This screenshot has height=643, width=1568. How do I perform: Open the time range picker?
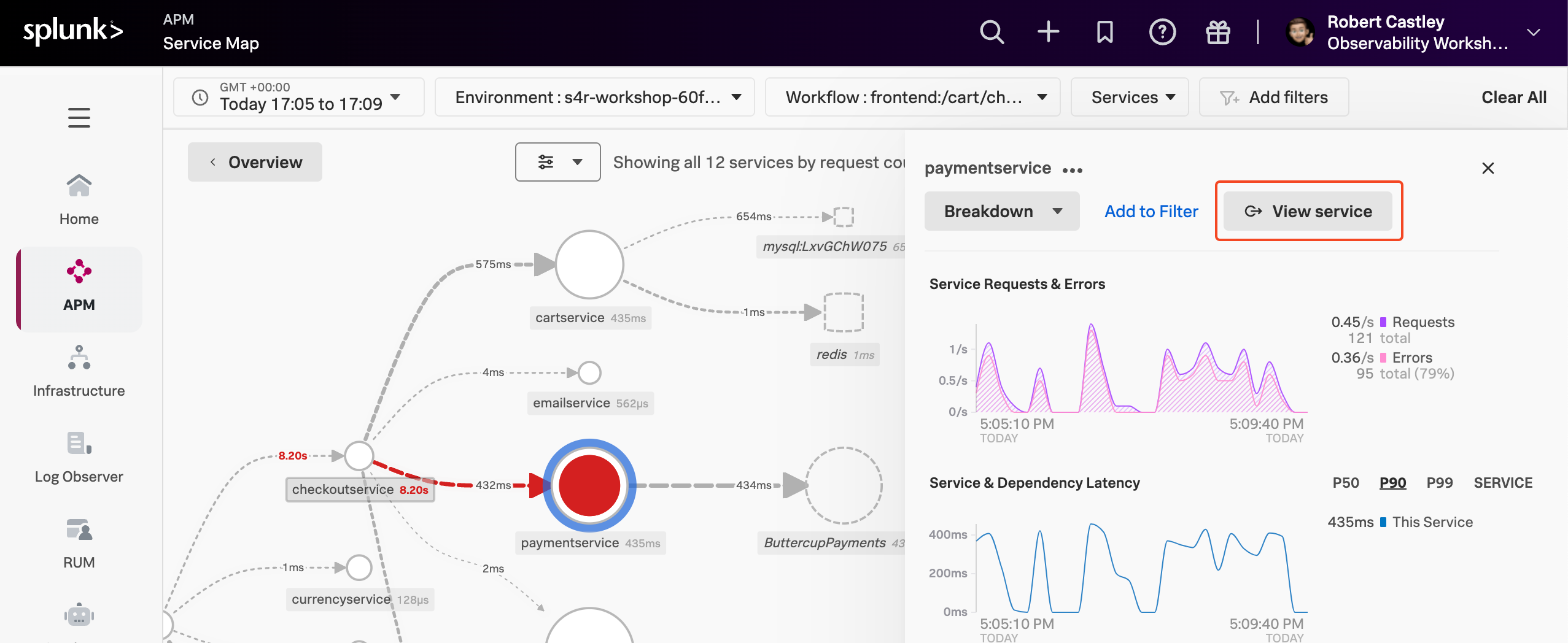299,97
